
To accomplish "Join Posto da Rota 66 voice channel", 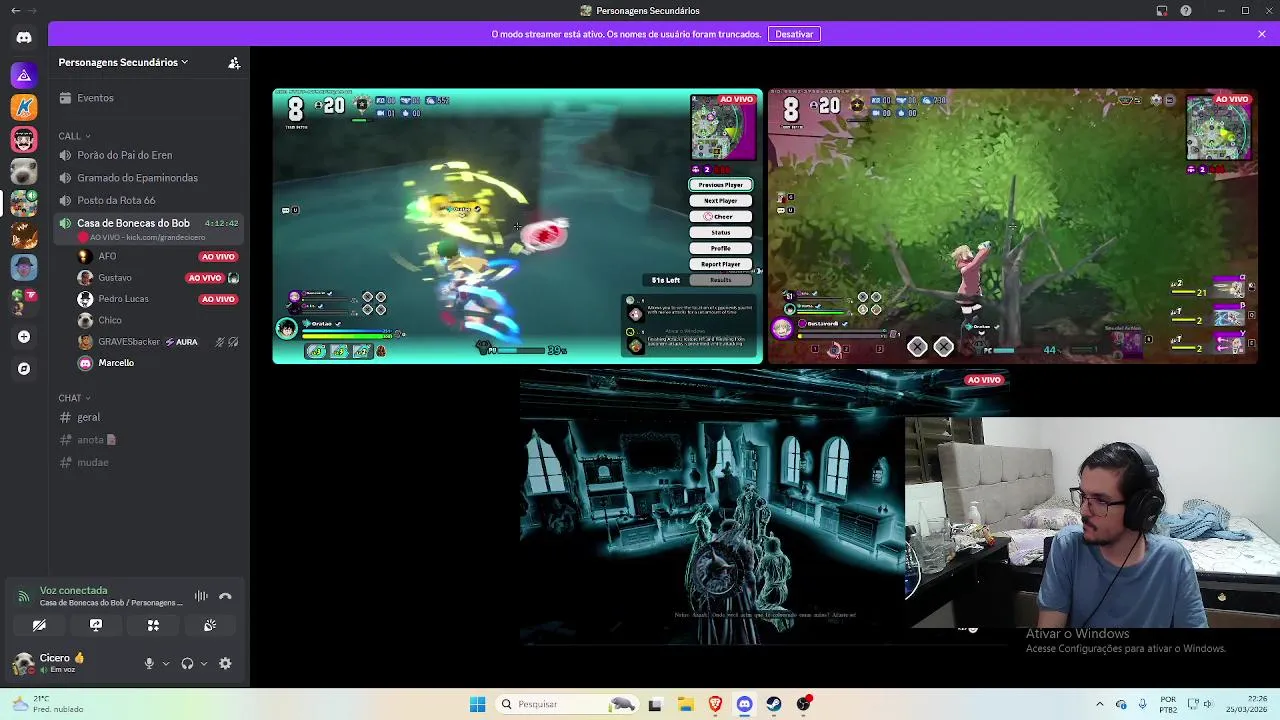I will [150, 200].
